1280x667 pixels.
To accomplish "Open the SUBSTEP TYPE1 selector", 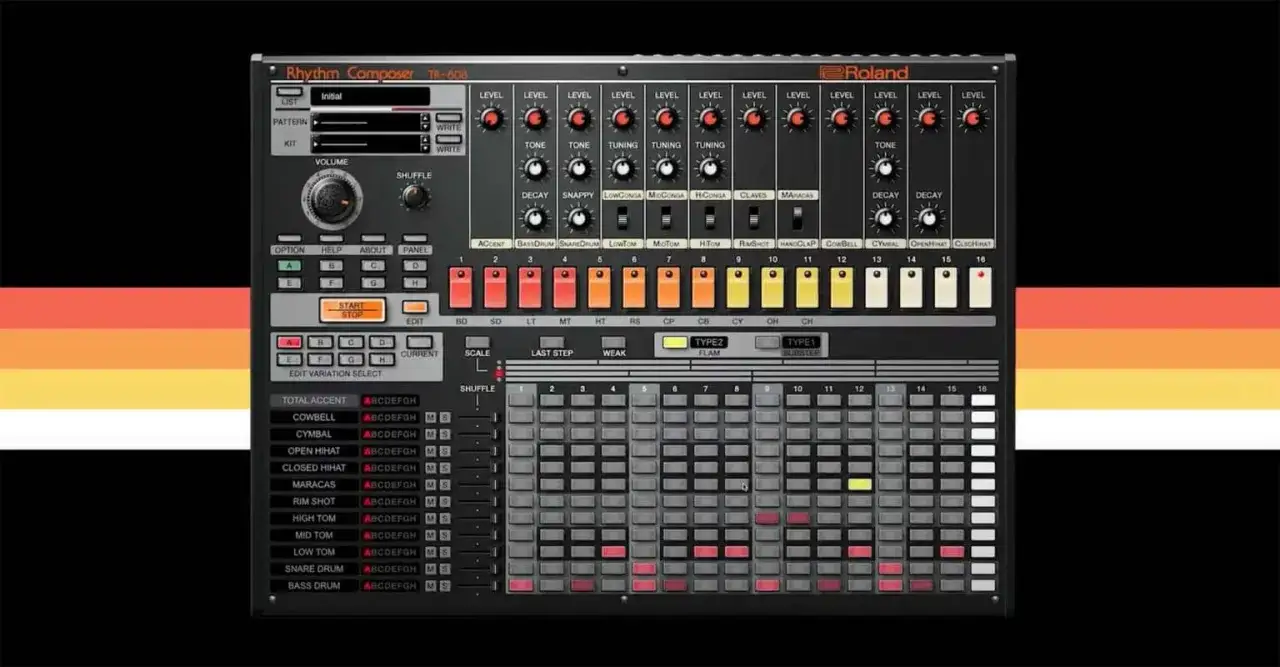I will tap(800, 342).
